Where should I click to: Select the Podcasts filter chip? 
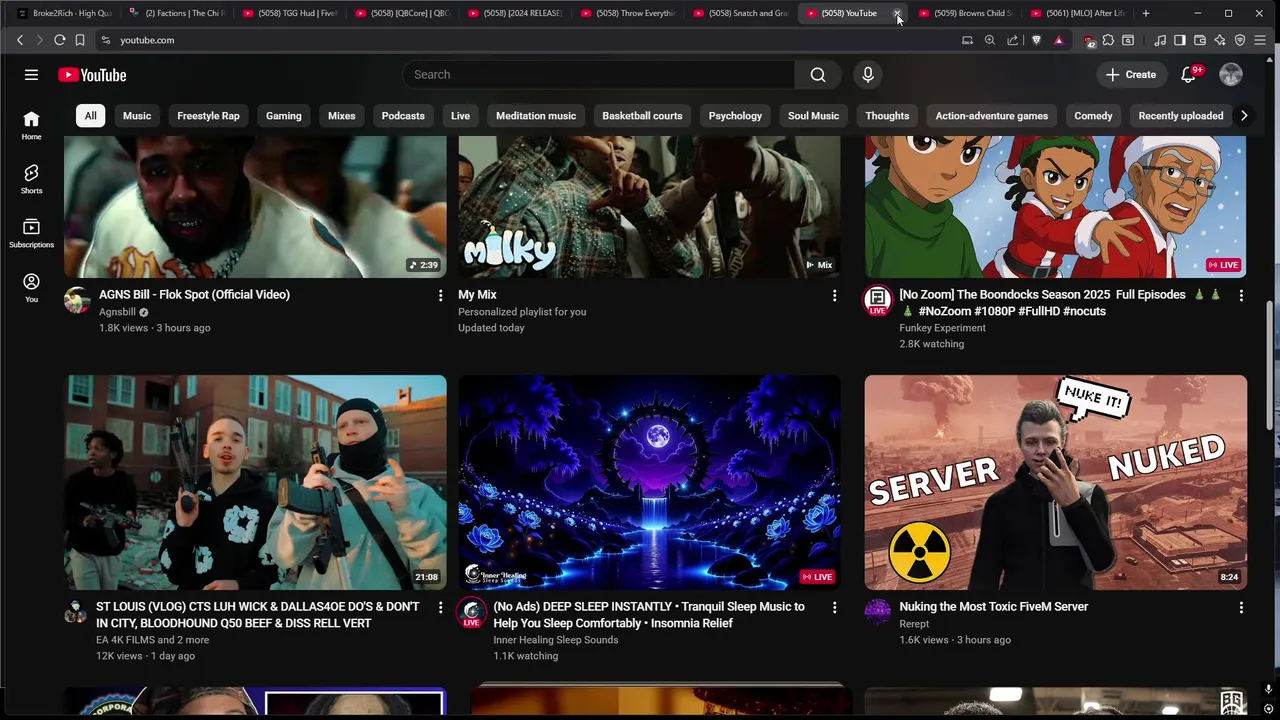point(403,116)
